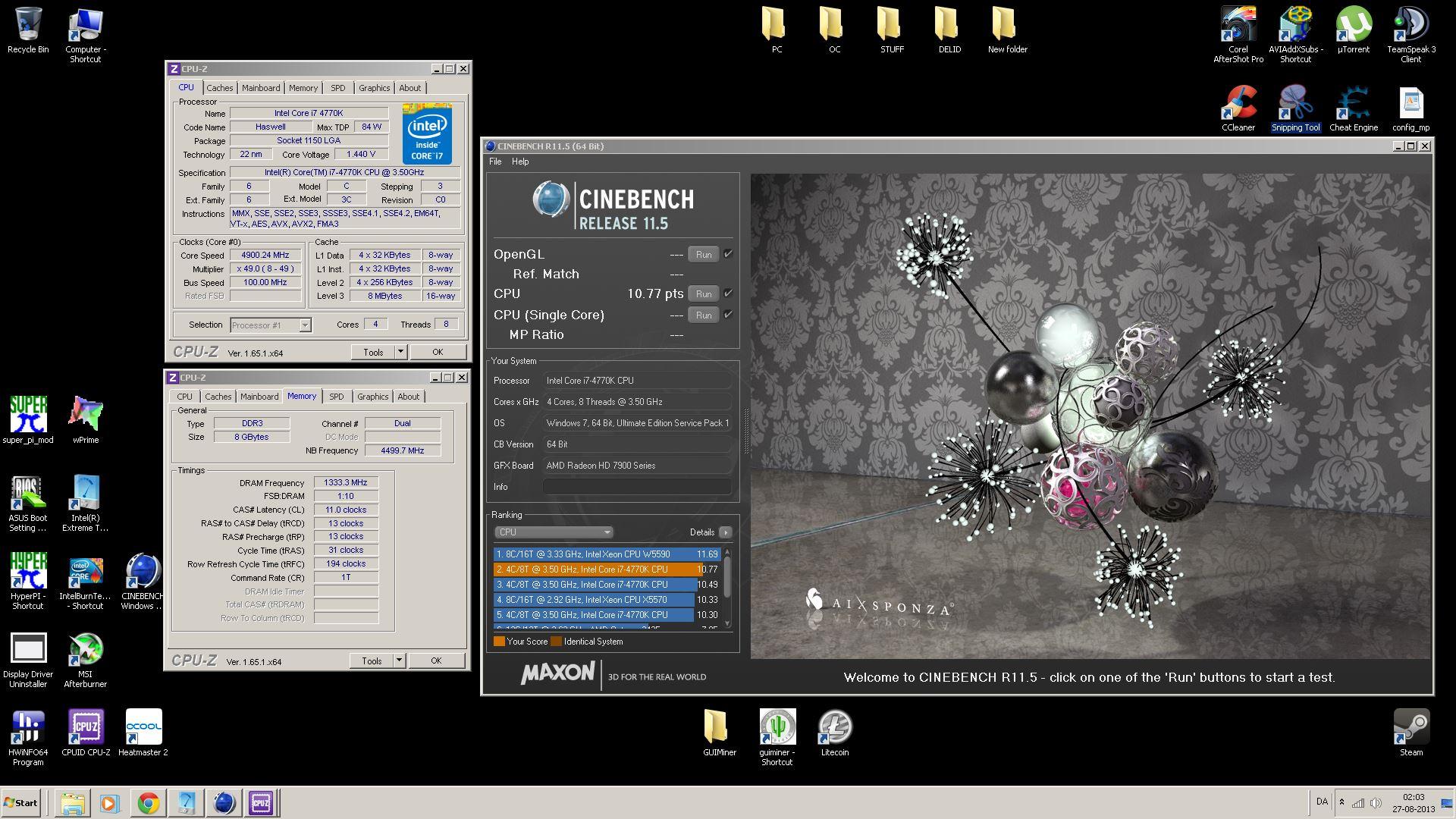Open Graphics tab in bottom CPU-Z window
The width and height of the screenshot is (1456, 819).
pyautogui.click(x=372, y=397)
